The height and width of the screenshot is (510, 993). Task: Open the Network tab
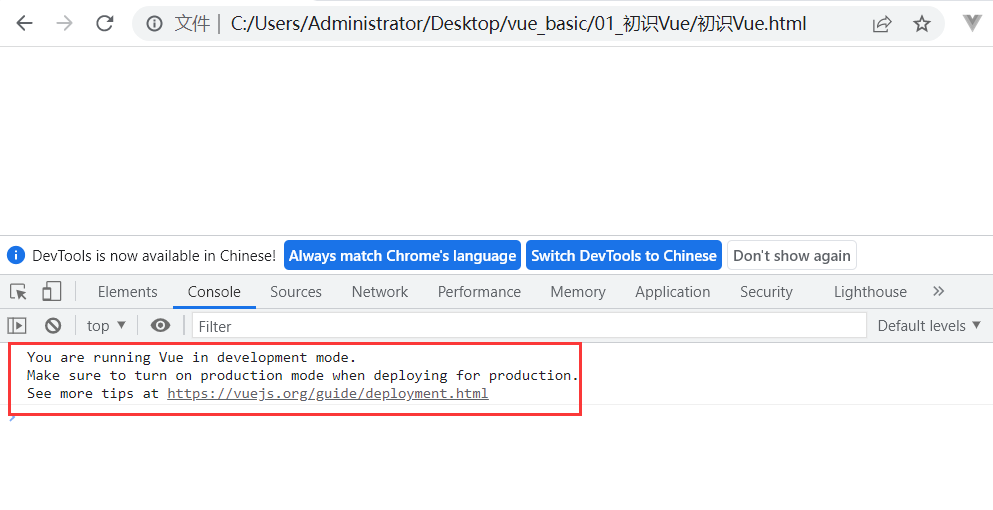380,291
